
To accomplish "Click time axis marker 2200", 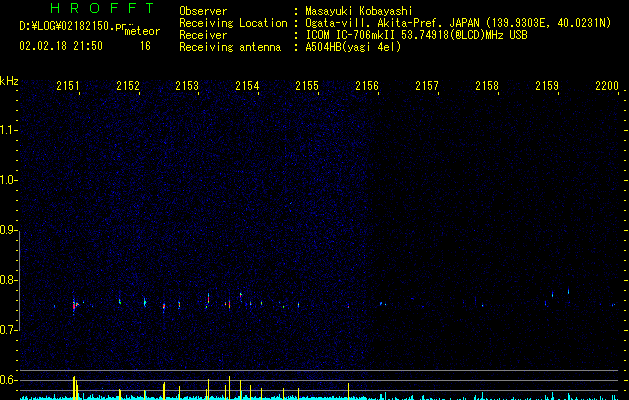I will [x=607, y=86].
